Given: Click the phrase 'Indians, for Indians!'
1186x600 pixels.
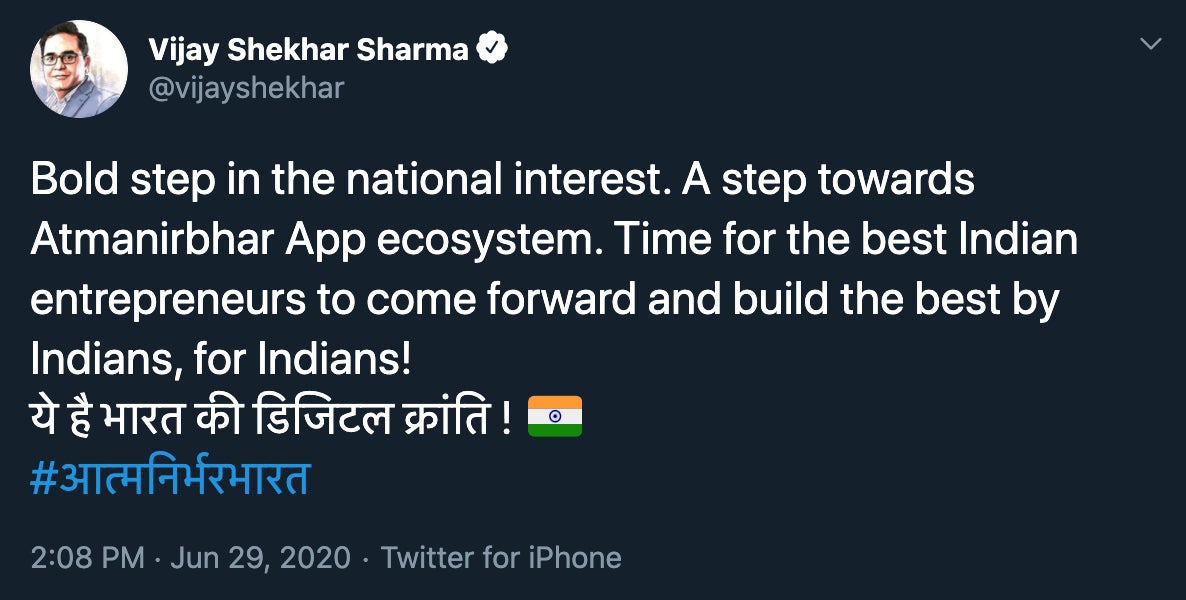Looking at the screenshot, I should point(221,360).
